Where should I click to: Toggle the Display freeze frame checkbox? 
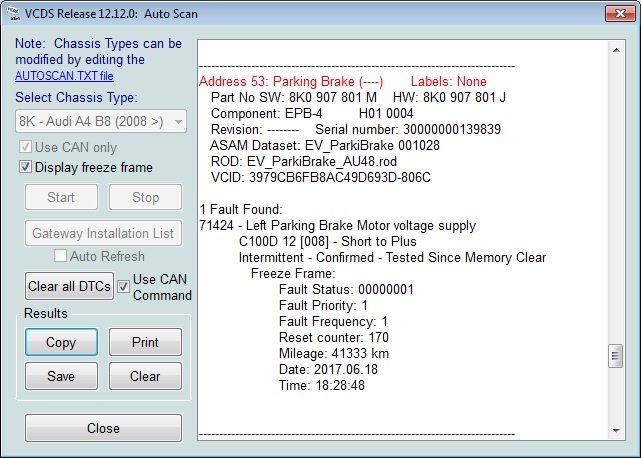coord(25,167)
